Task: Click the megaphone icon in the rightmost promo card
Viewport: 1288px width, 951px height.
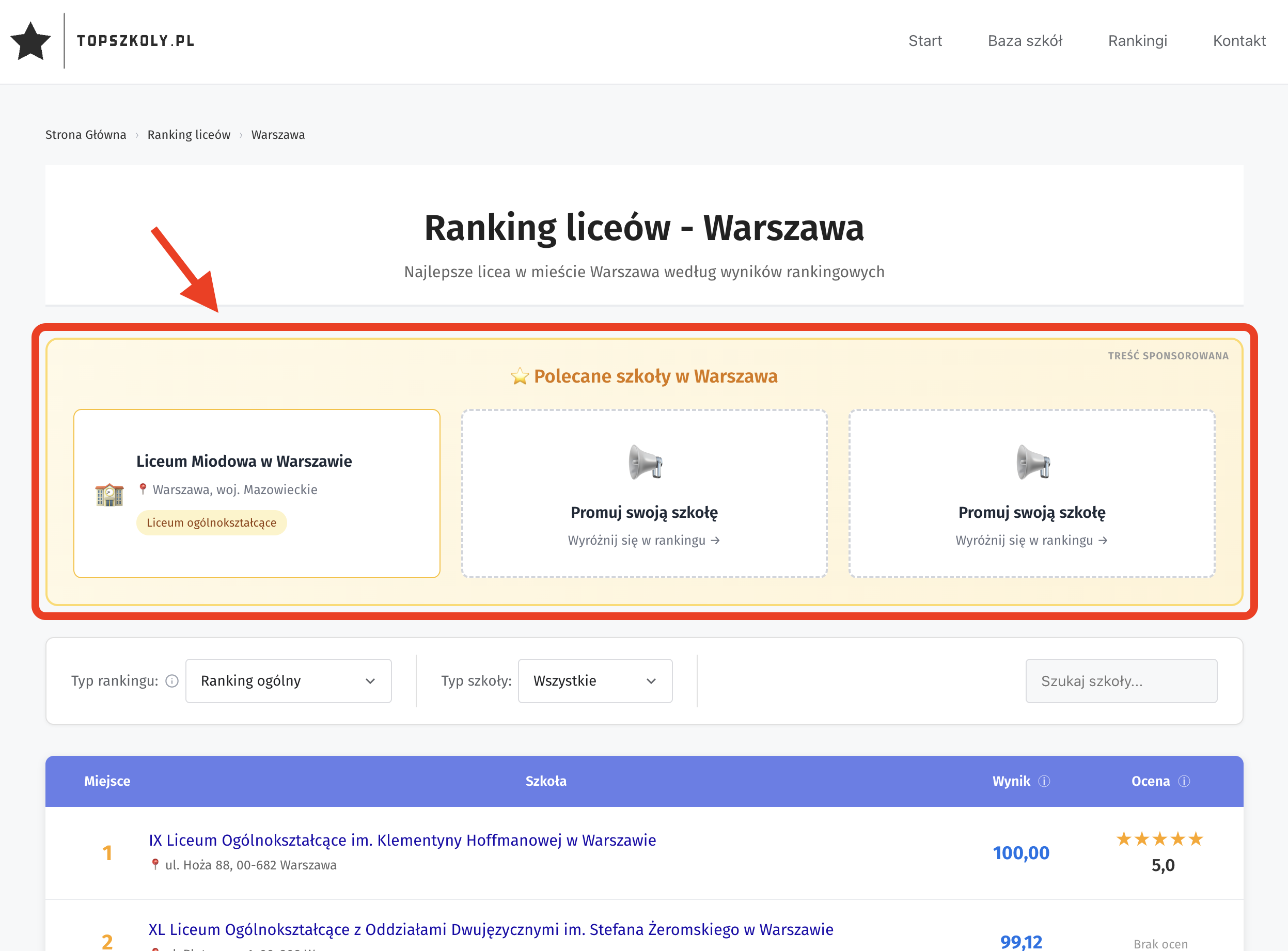Action: coord(1032,462)
